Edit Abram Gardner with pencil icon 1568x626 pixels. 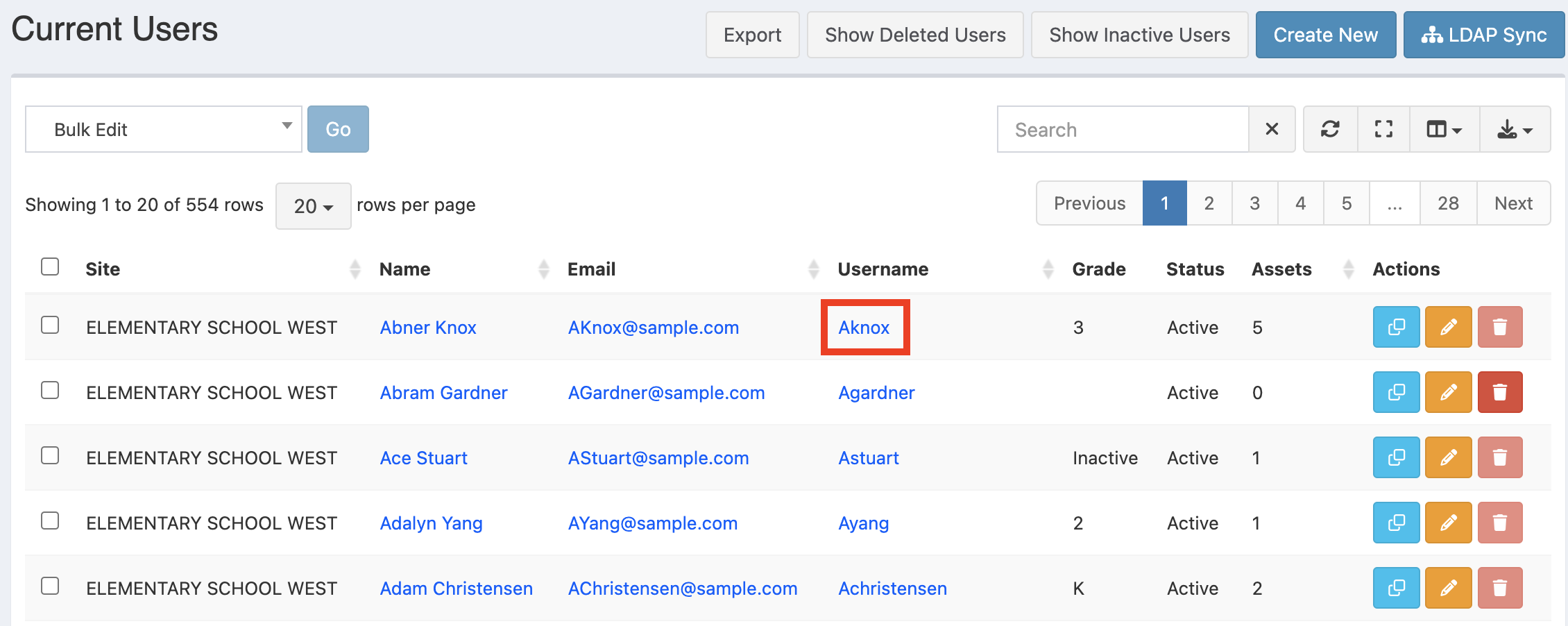(1448, 392)
